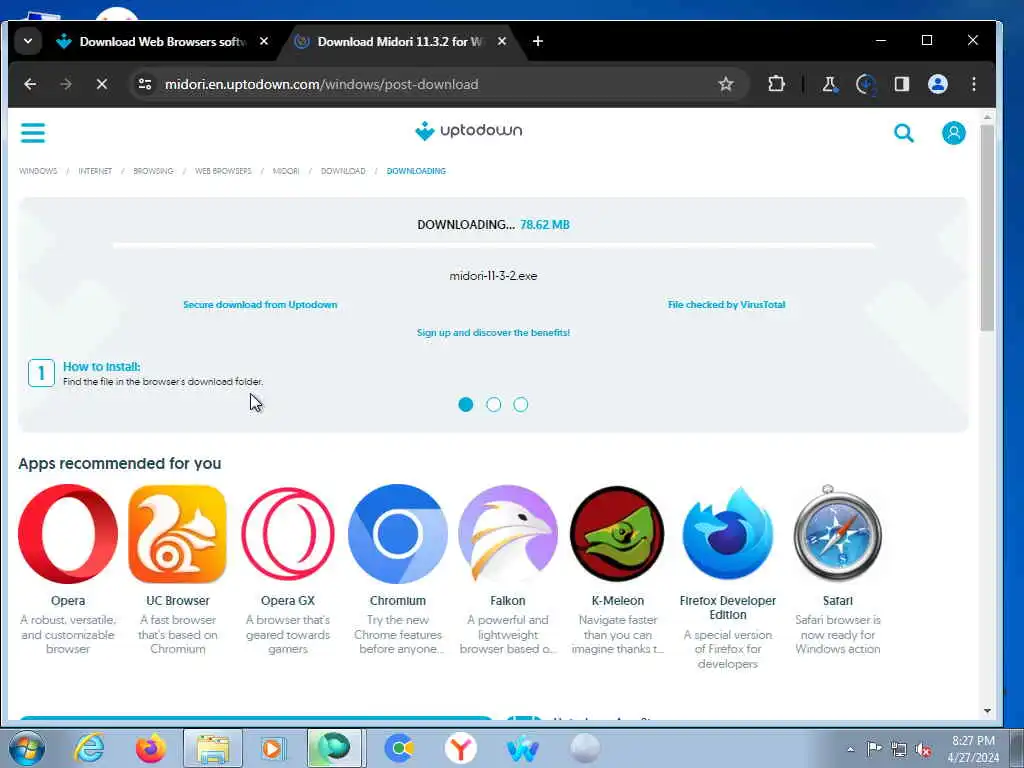Click Secure download from Uptodown link
This screenshot has width=1024, height=768.
point(260,304)
